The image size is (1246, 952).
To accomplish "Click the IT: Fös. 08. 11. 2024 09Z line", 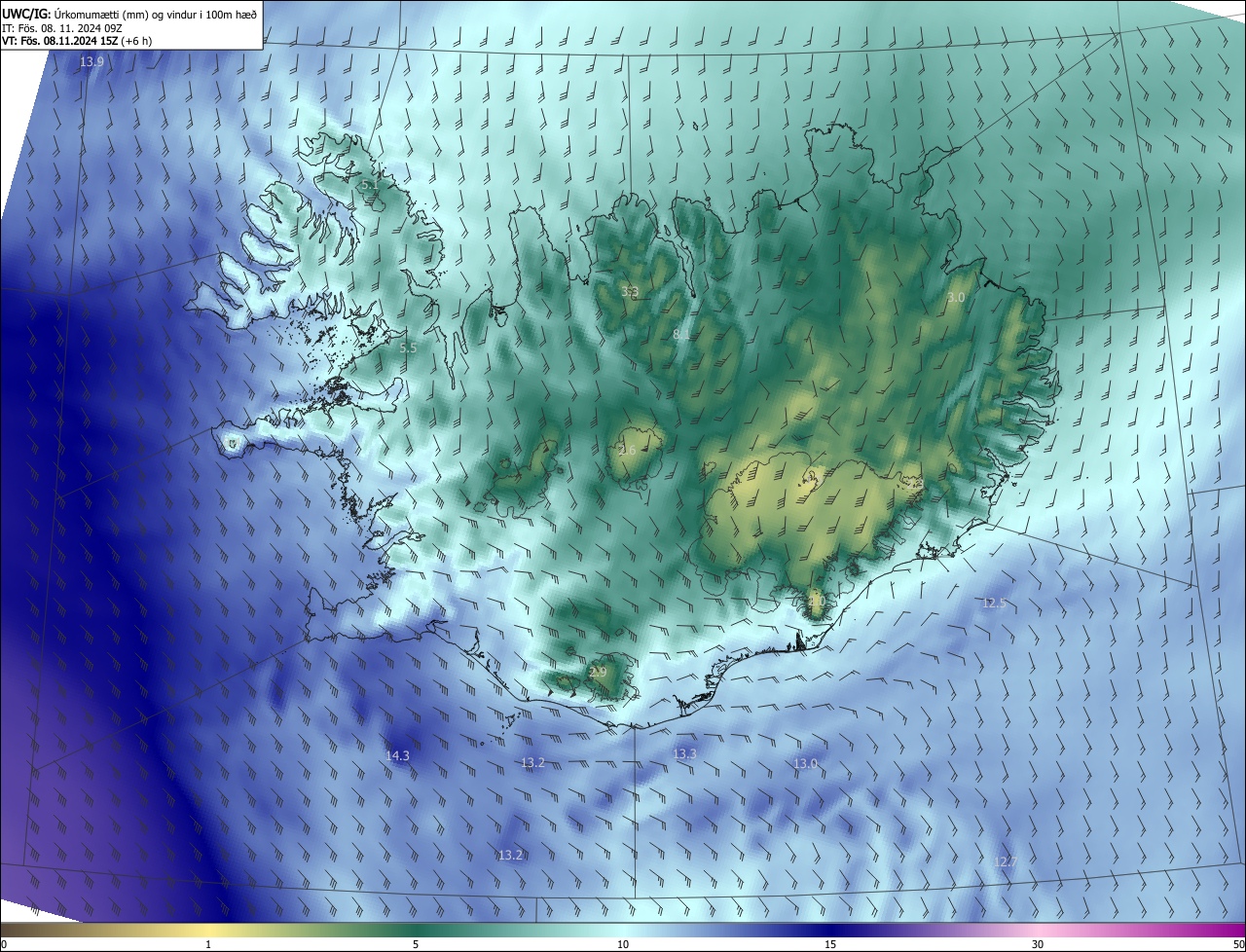I will 61,28.
